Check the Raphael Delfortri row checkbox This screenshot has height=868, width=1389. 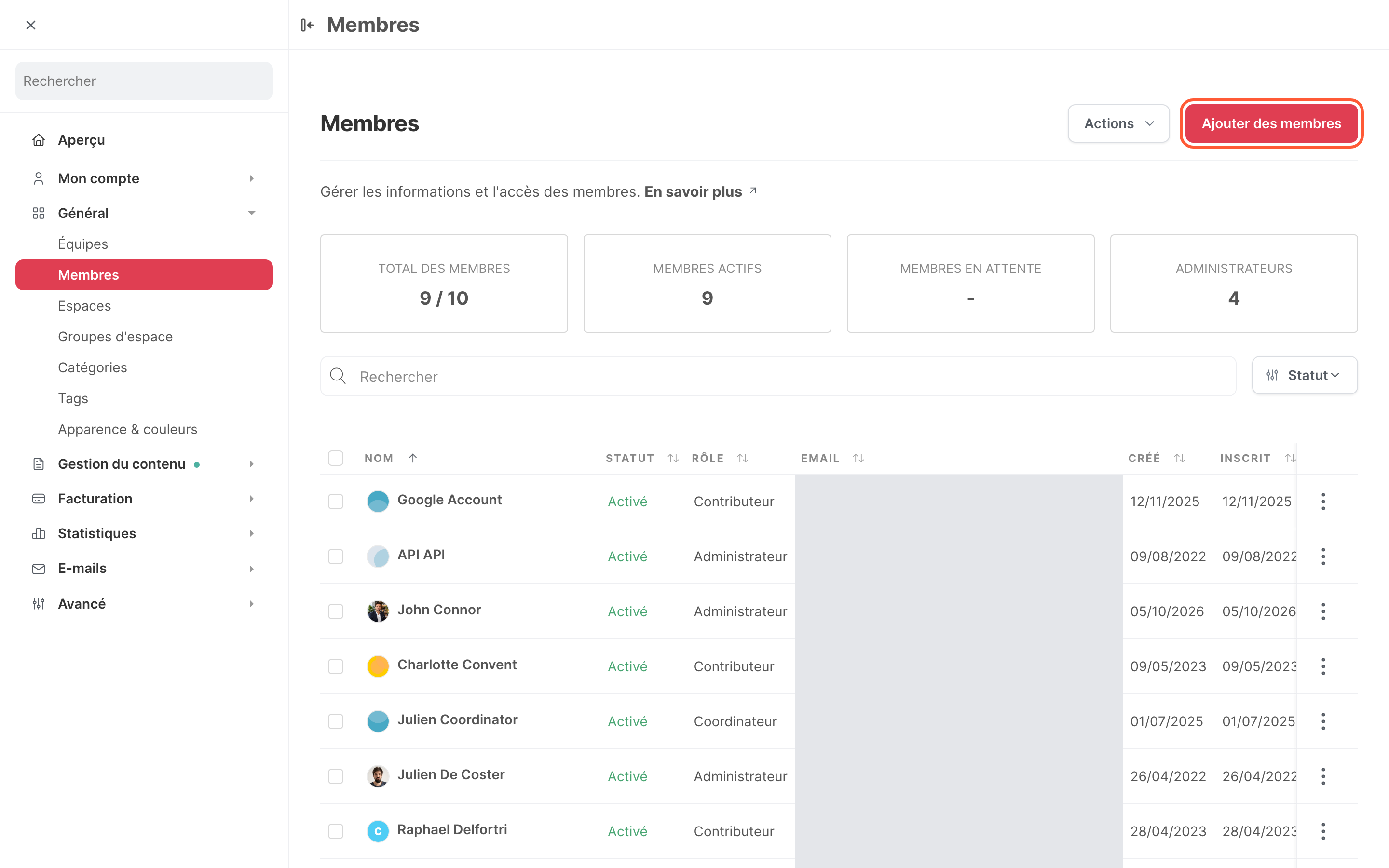pos(336,831)
